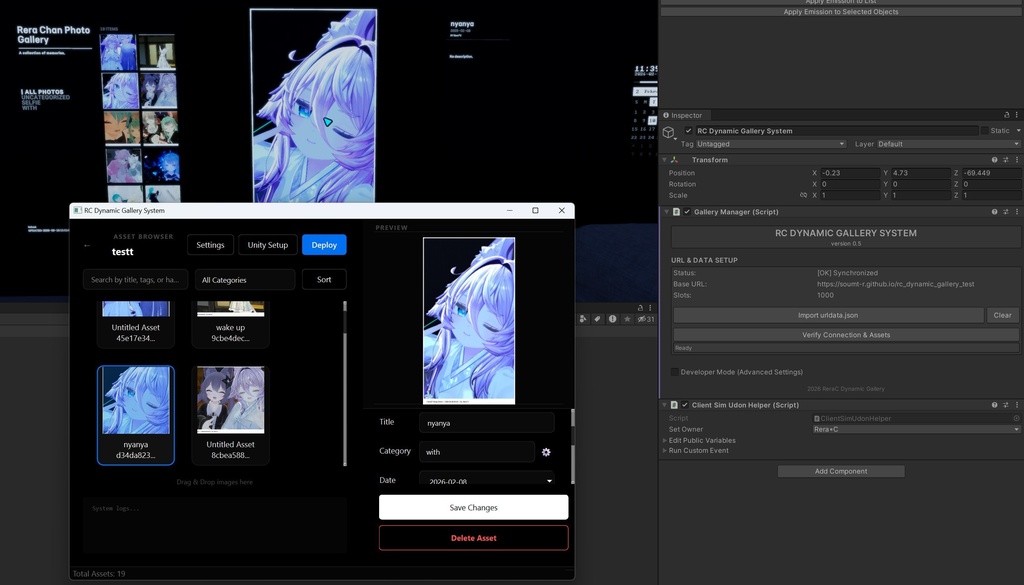Open the settings gear next to Category field
The width and height of the screenshot is (1024, 585).
[547, 452]
